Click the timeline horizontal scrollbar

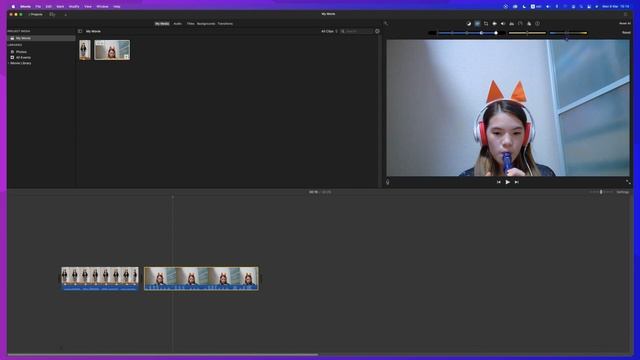[x=163, y=354]
